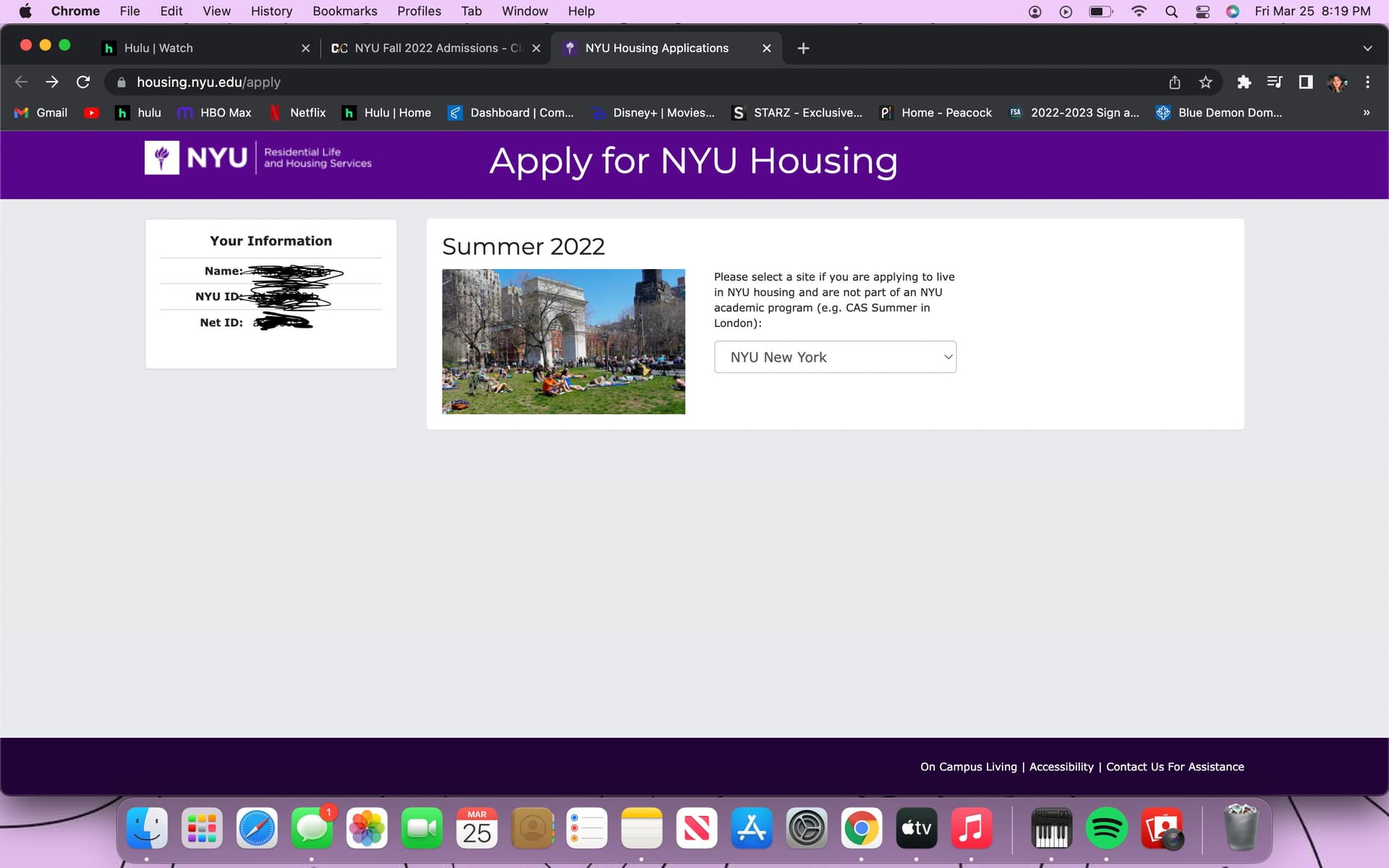This screenshot has height=868, width=1389.
Task: Open the Chrome side panel icon
Action: click(1305, 82)
